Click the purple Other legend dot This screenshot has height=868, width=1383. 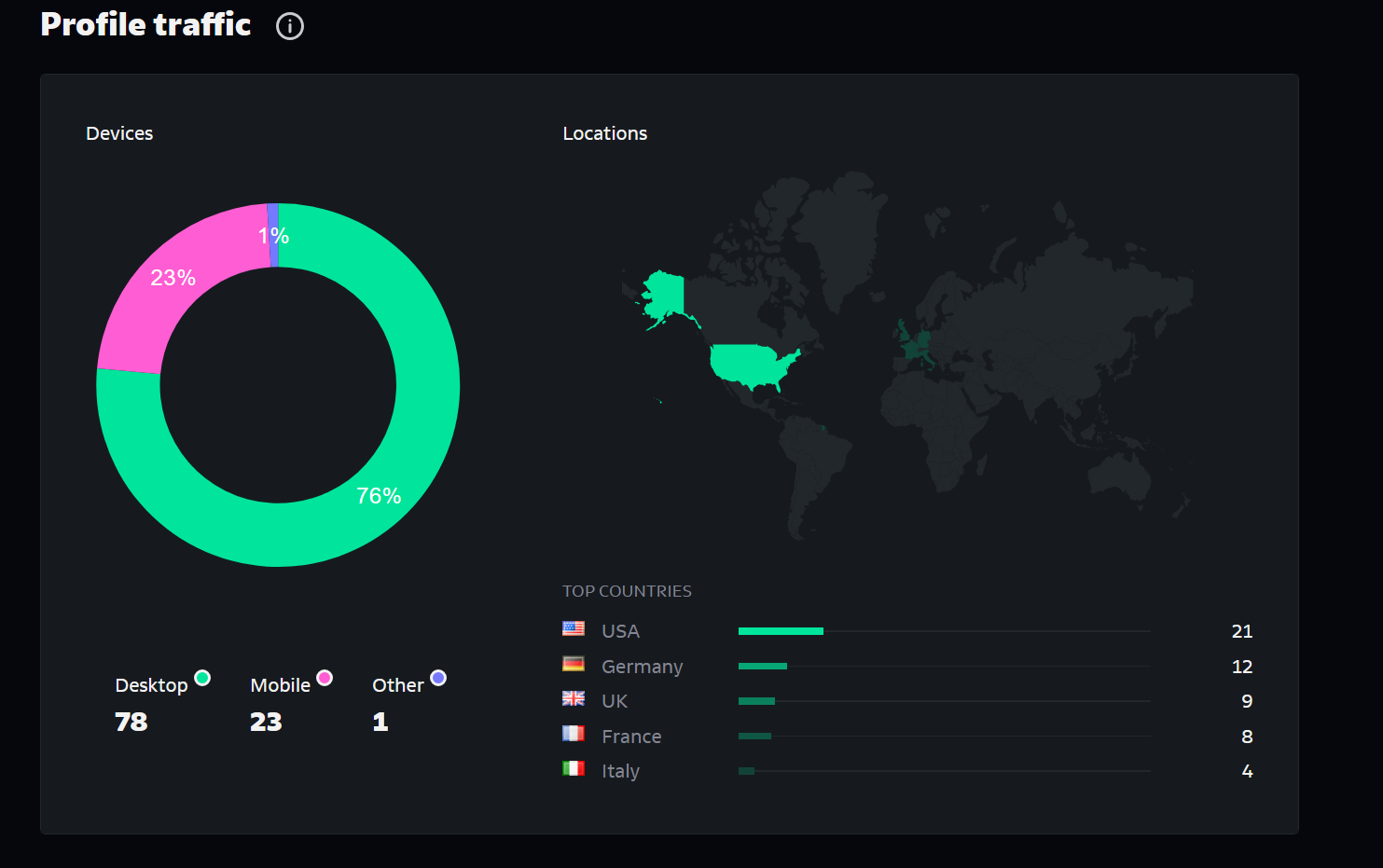(438, 678)
